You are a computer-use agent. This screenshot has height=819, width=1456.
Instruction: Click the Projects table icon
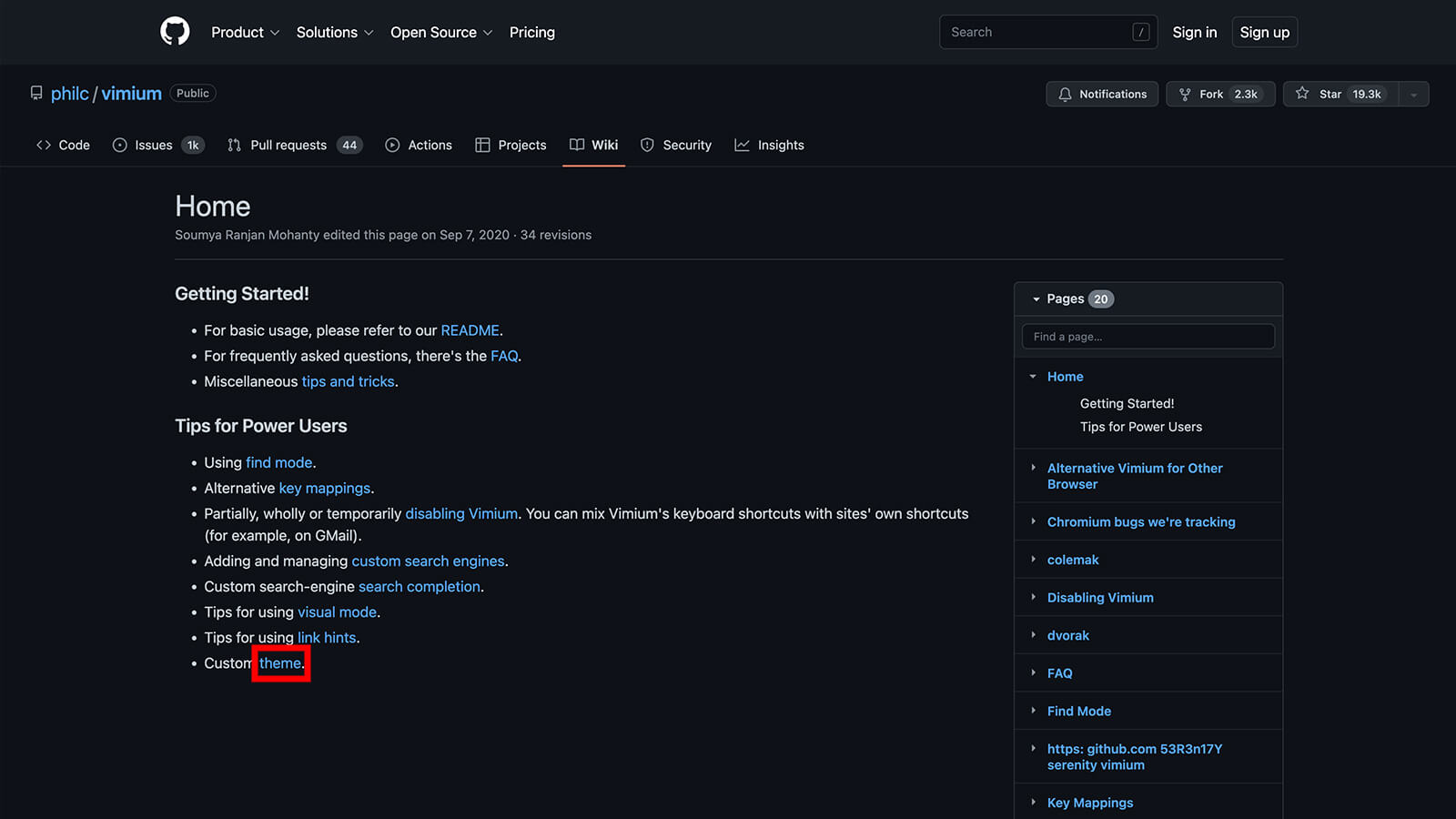[x=482, y=145]
